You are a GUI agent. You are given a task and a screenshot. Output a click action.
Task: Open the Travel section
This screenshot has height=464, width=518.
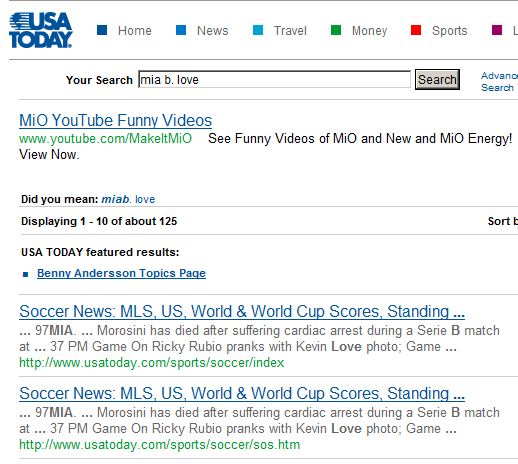tap(290, 31)
